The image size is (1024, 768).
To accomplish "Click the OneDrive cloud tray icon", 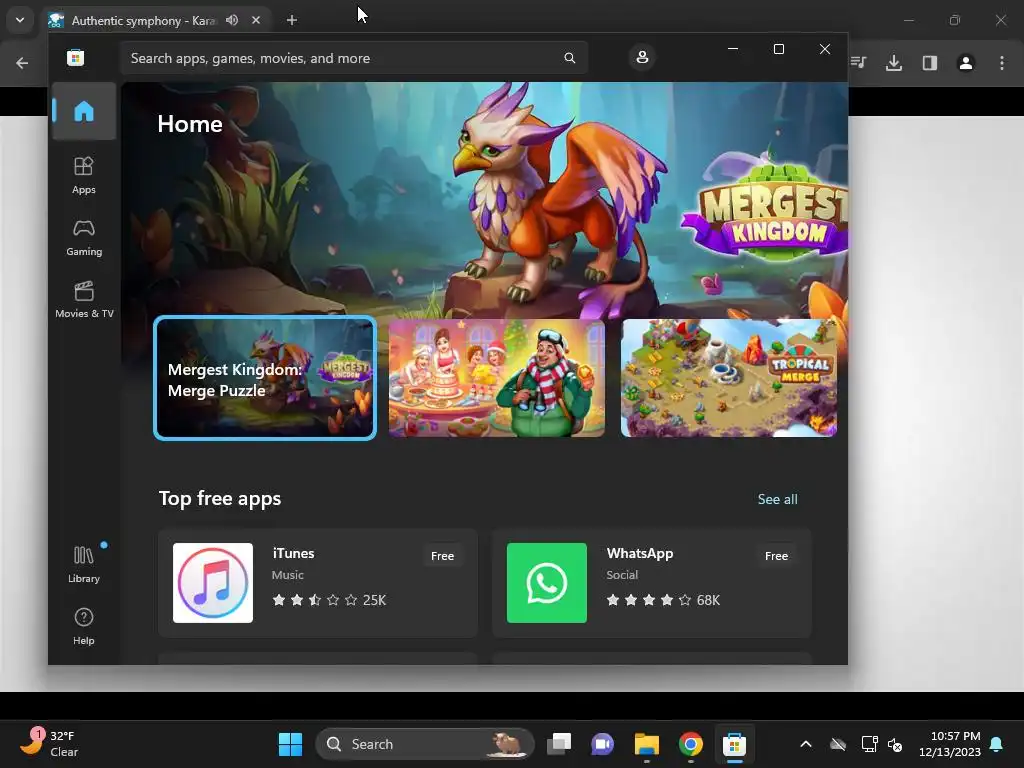I will [x=838, y=744].
